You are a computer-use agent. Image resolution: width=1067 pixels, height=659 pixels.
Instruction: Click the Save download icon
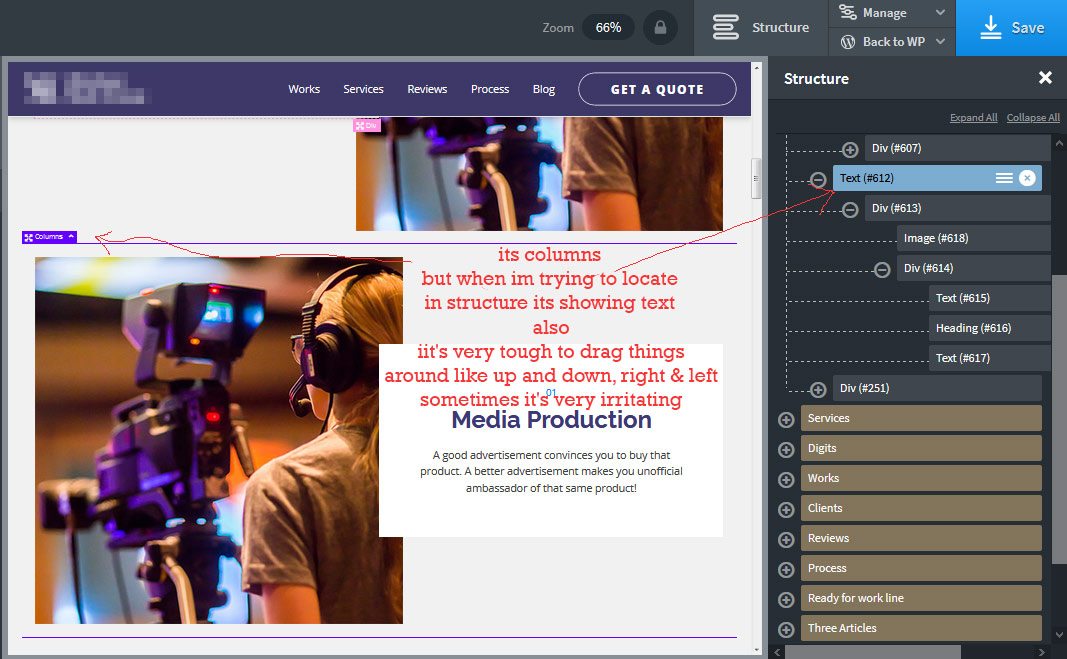[990, 27]
